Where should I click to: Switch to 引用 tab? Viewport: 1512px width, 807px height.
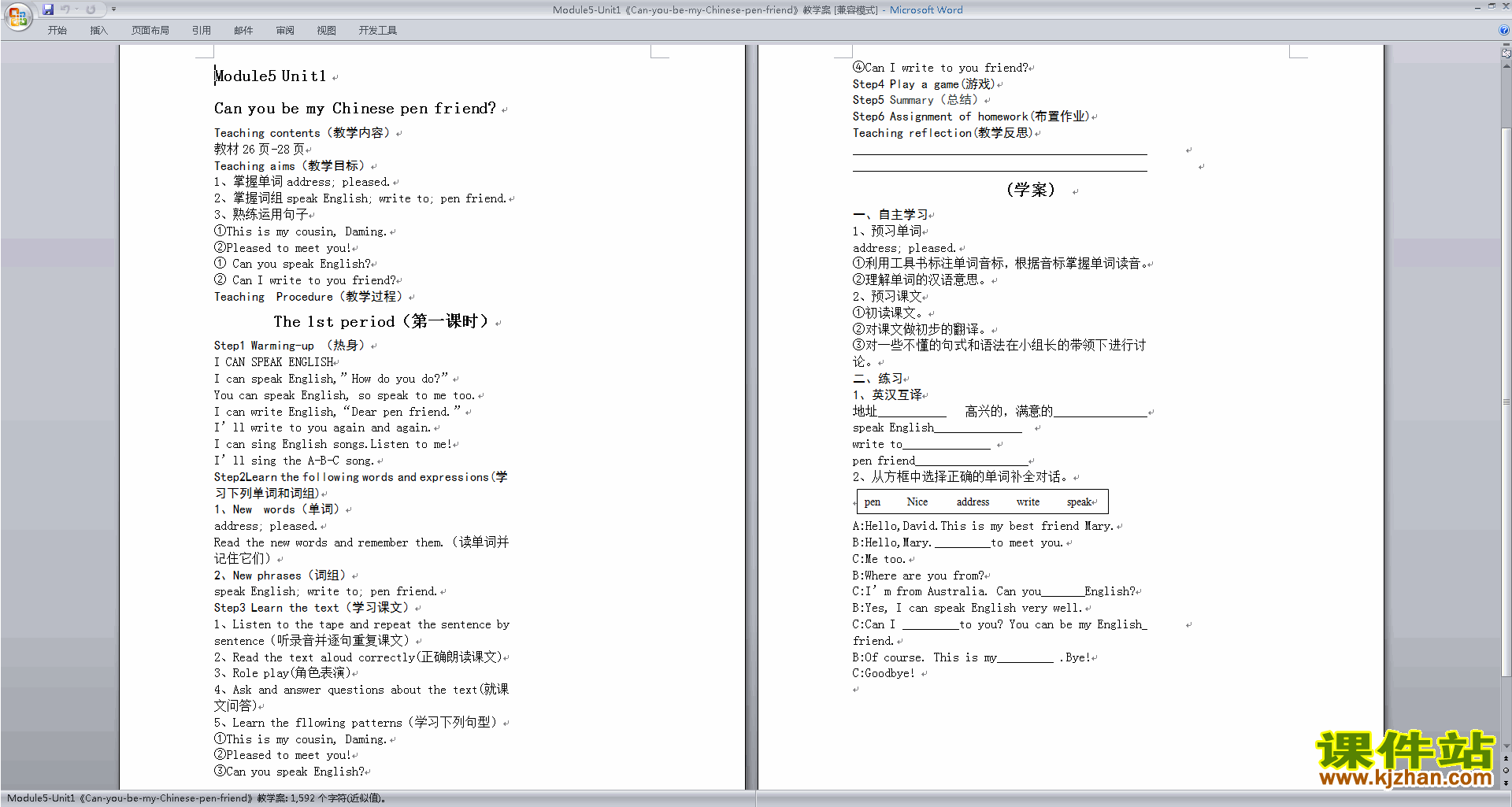[202, 30]
